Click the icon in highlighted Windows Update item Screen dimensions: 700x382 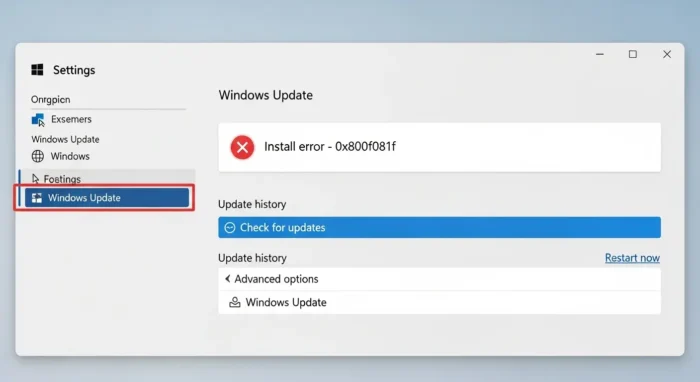pos(37,198)
